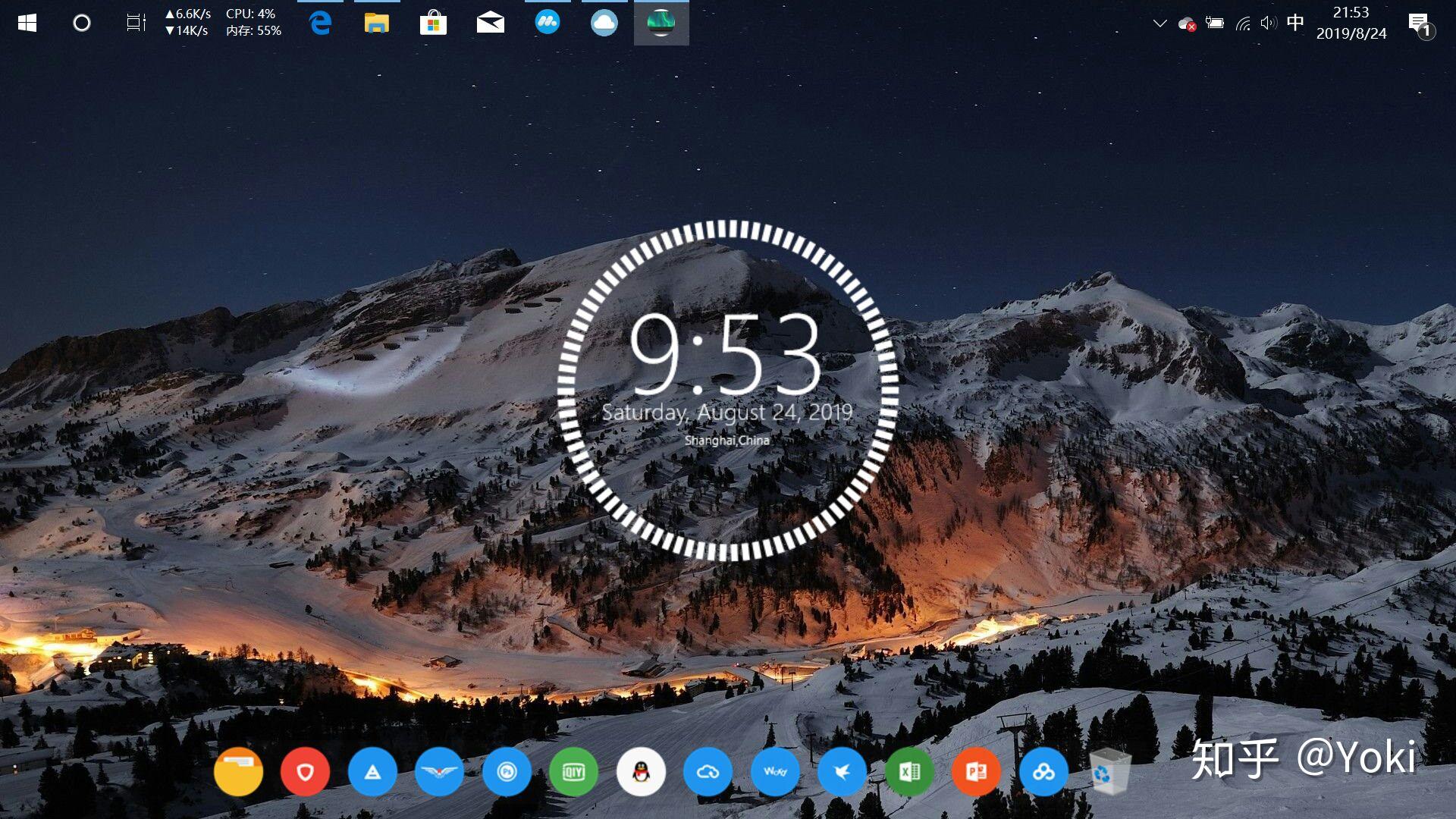Open the Recycle Bin
1456x819 pixels.
(x=1110, y=772)
